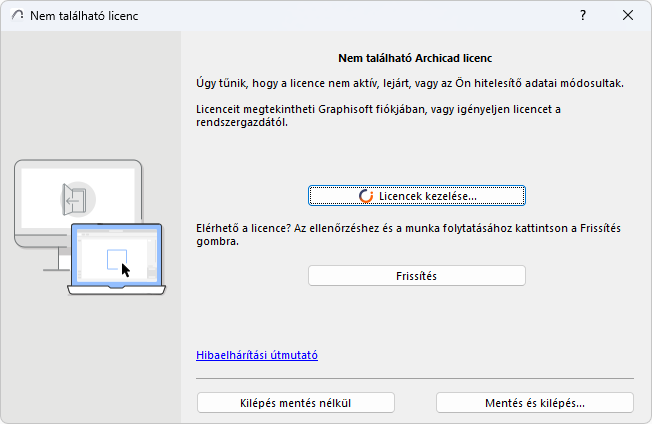Click the orange spinner icon beside Licencek kezelése

point(367,195)
